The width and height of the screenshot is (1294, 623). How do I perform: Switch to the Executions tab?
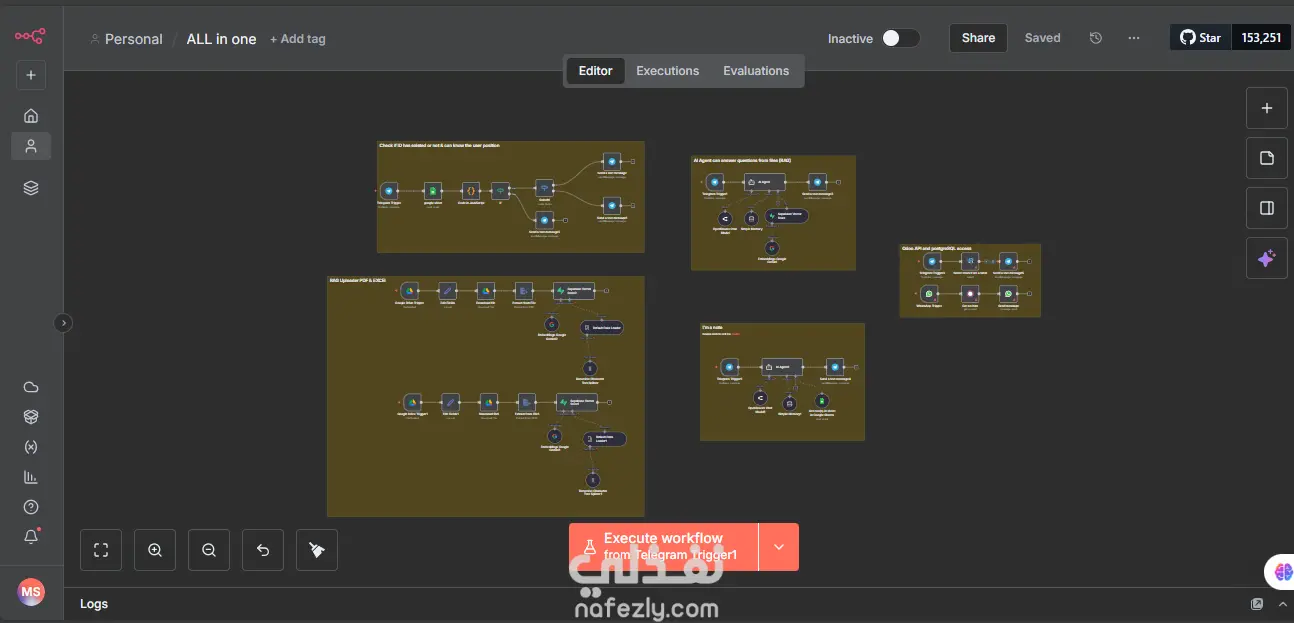click(668, 71)
